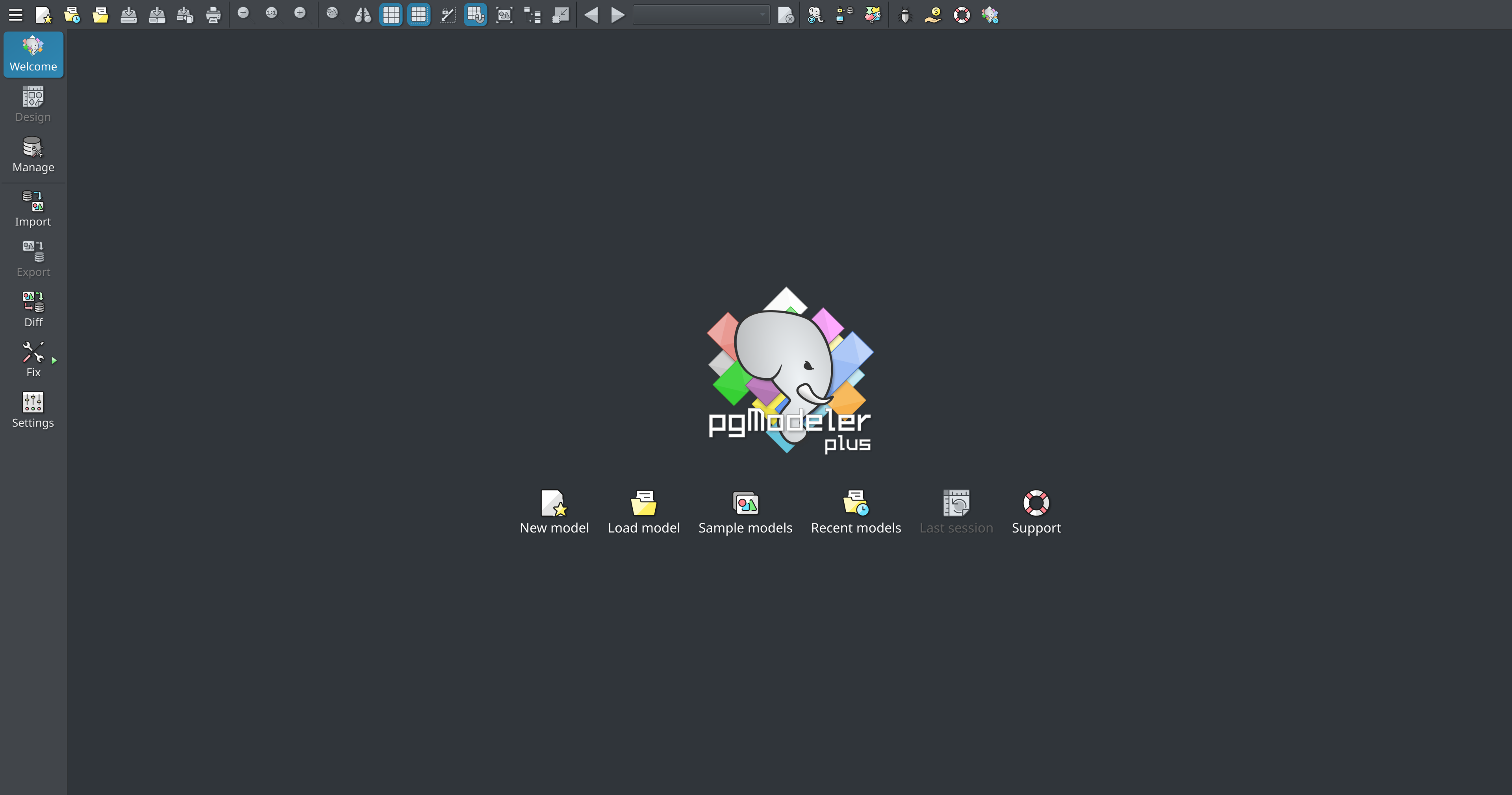
Task: Reset the zoom to 1:1
Action: click(271, 15)
